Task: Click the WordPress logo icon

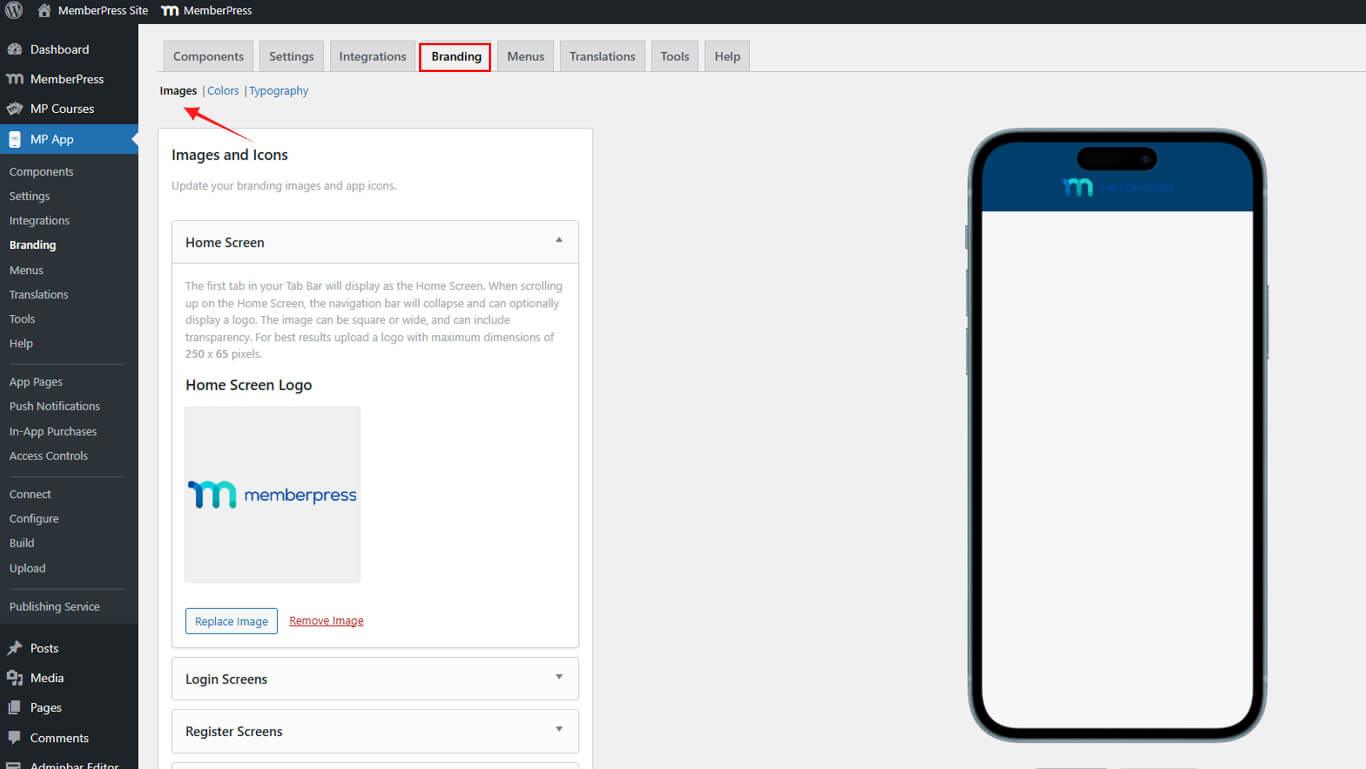Action: click(x=14, y=11)
